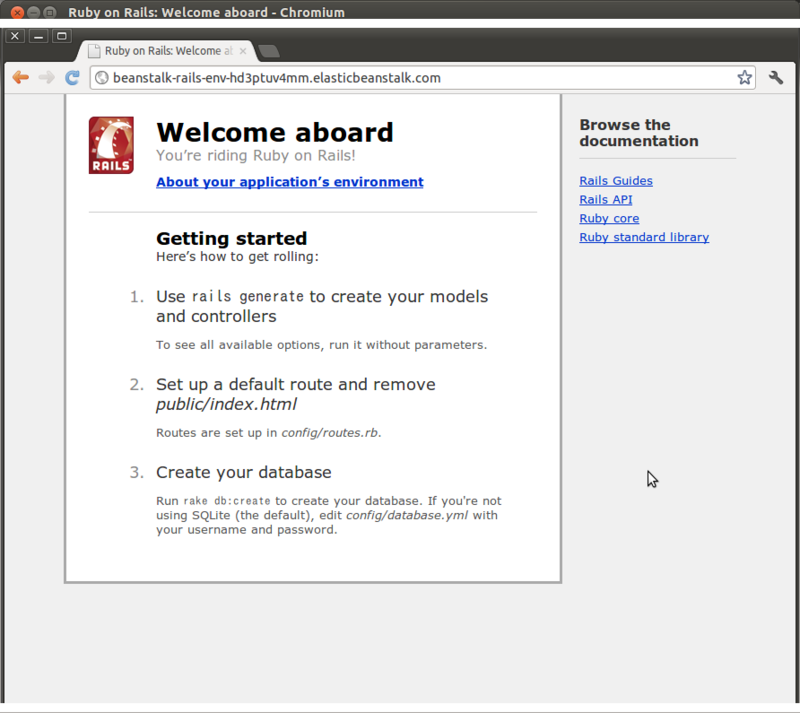Minimize with the inner window dash button

pos(38,36)
